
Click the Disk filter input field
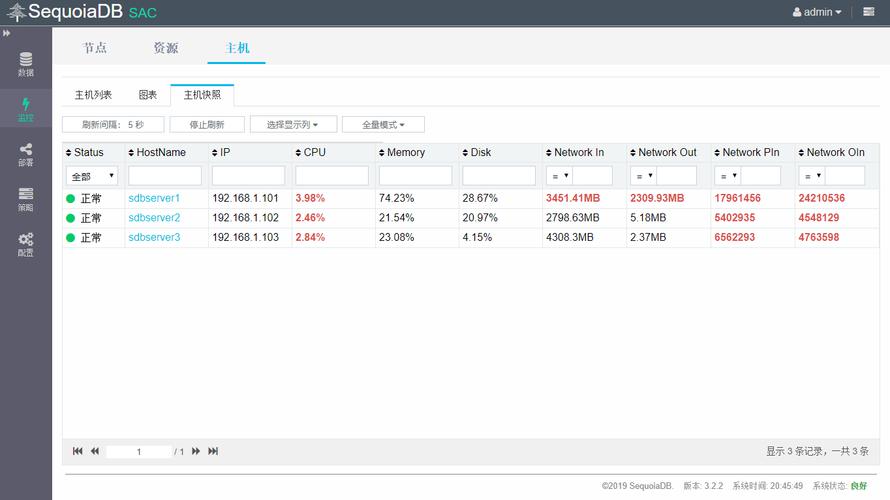[x=499, y=176]
